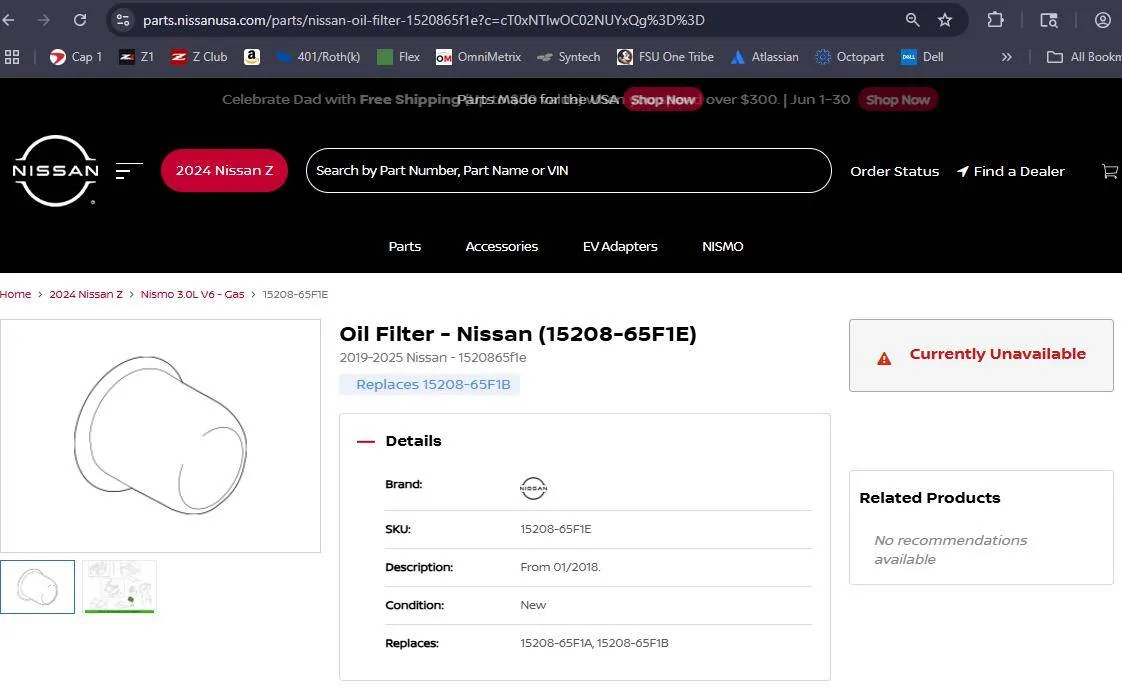Viewport: 1122px width, 689px height.
Task: Open the Accessories menu
Action: 502,246
